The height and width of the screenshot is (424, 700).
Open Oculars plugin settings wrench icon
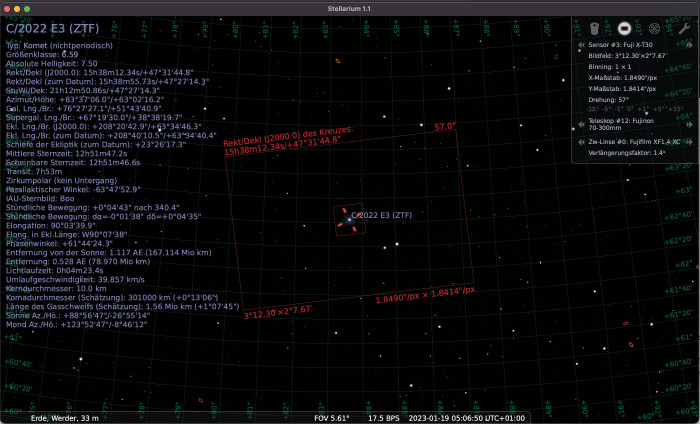684,28
